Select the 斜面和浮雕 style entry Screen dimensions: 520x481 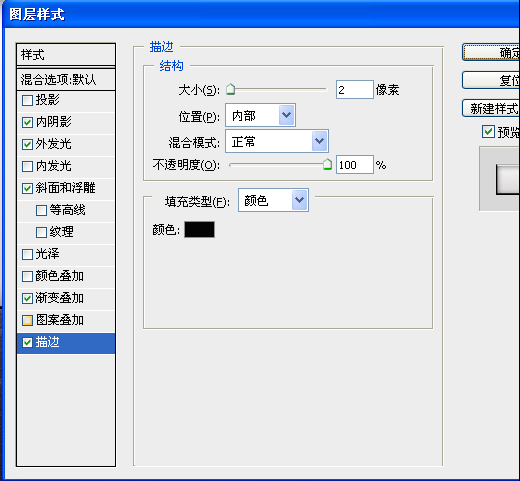tap(66, 188)
